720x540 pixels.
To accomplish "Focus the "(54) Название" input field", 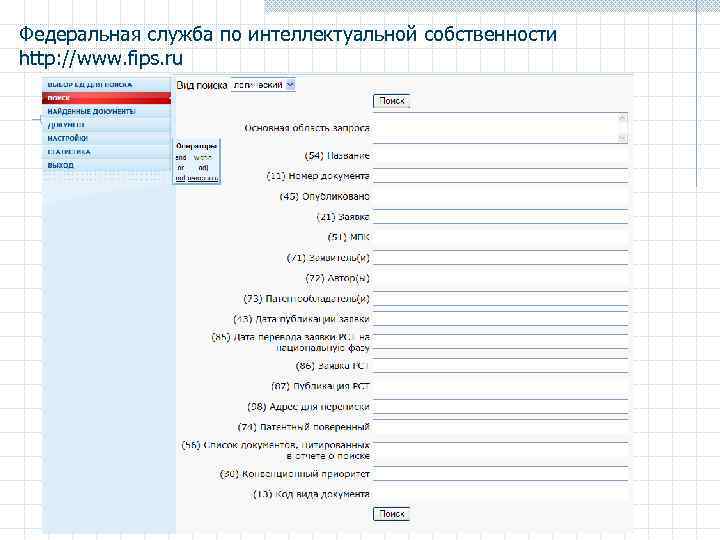I will [x=501, y=156].
